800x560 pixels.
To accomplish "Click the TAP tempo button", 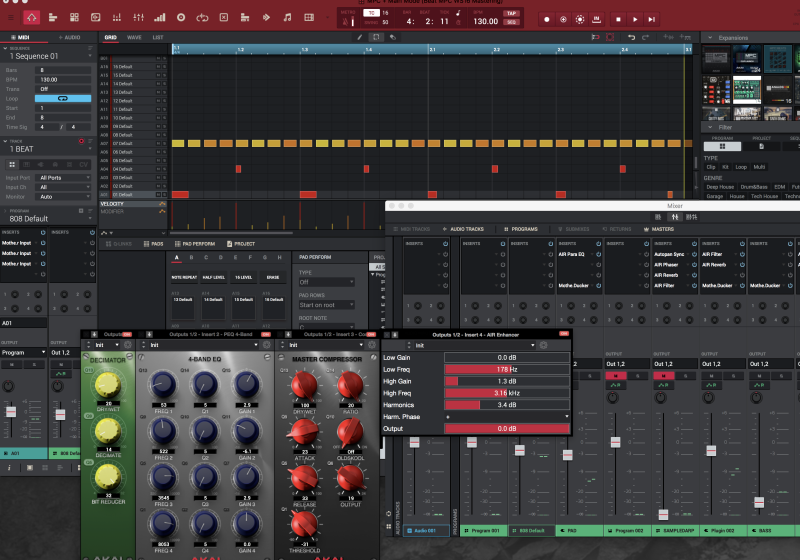I will coord(511,13).
